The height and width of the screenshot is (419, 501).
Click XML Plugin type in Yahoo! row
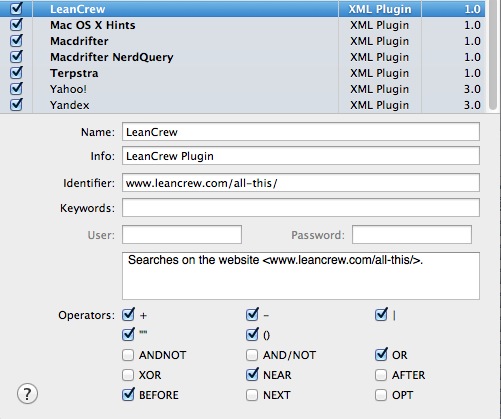[x=379, y=89]
